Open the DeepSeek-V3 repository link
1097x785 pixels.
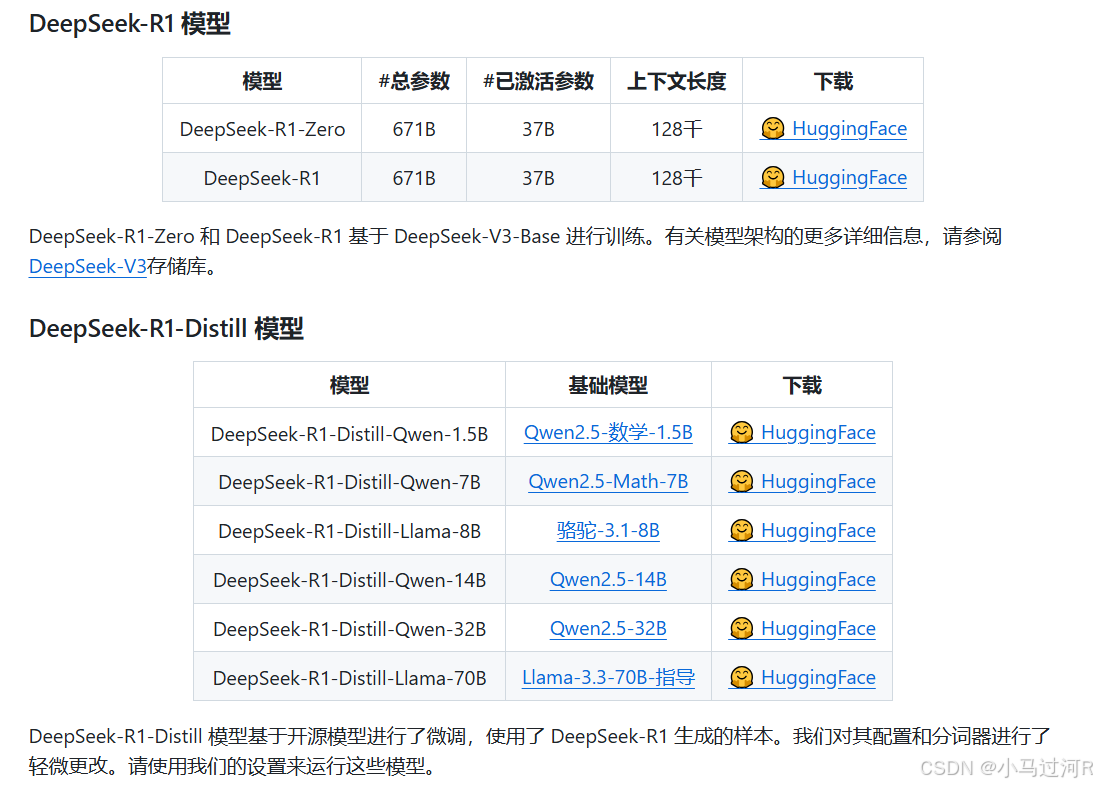87,267
